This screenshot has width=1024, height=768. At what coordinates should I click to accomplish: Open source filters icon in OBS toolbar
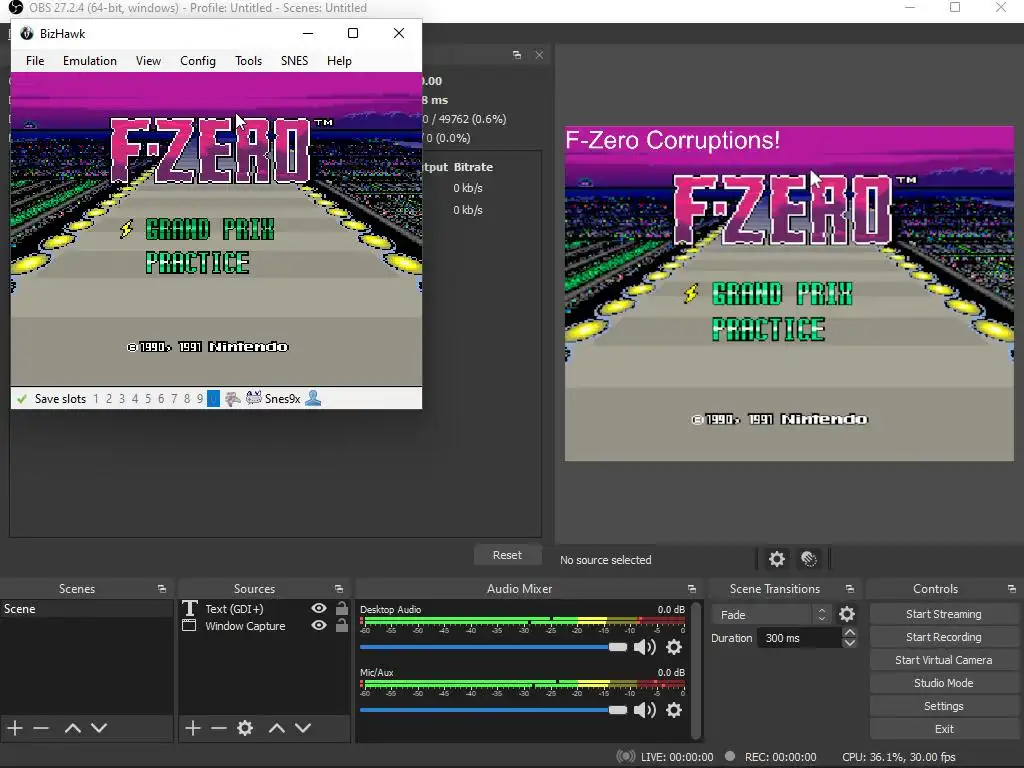tap(808, 559)
